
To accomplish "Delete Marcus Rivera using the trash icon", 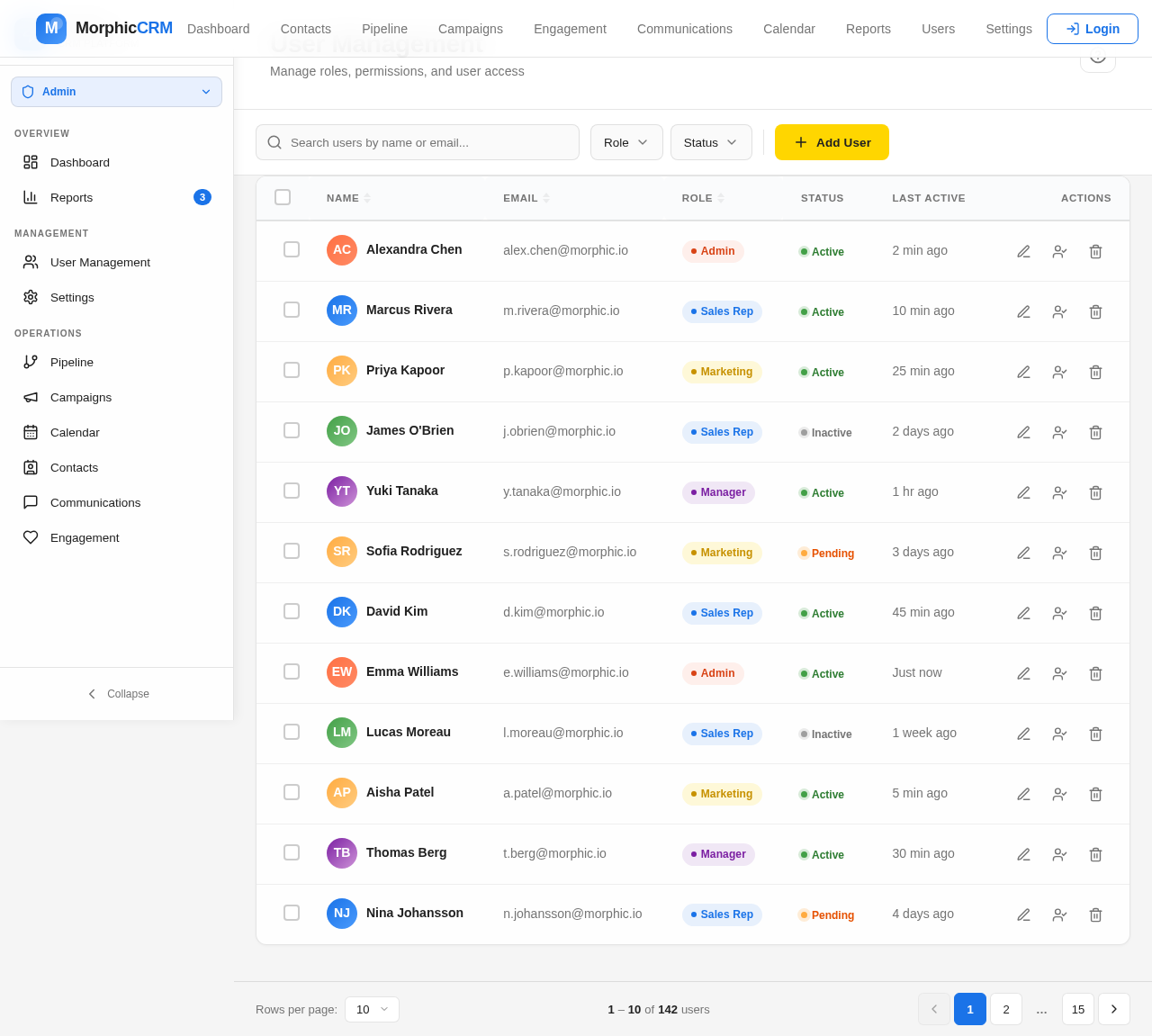I will click(x=1095, y=311).
